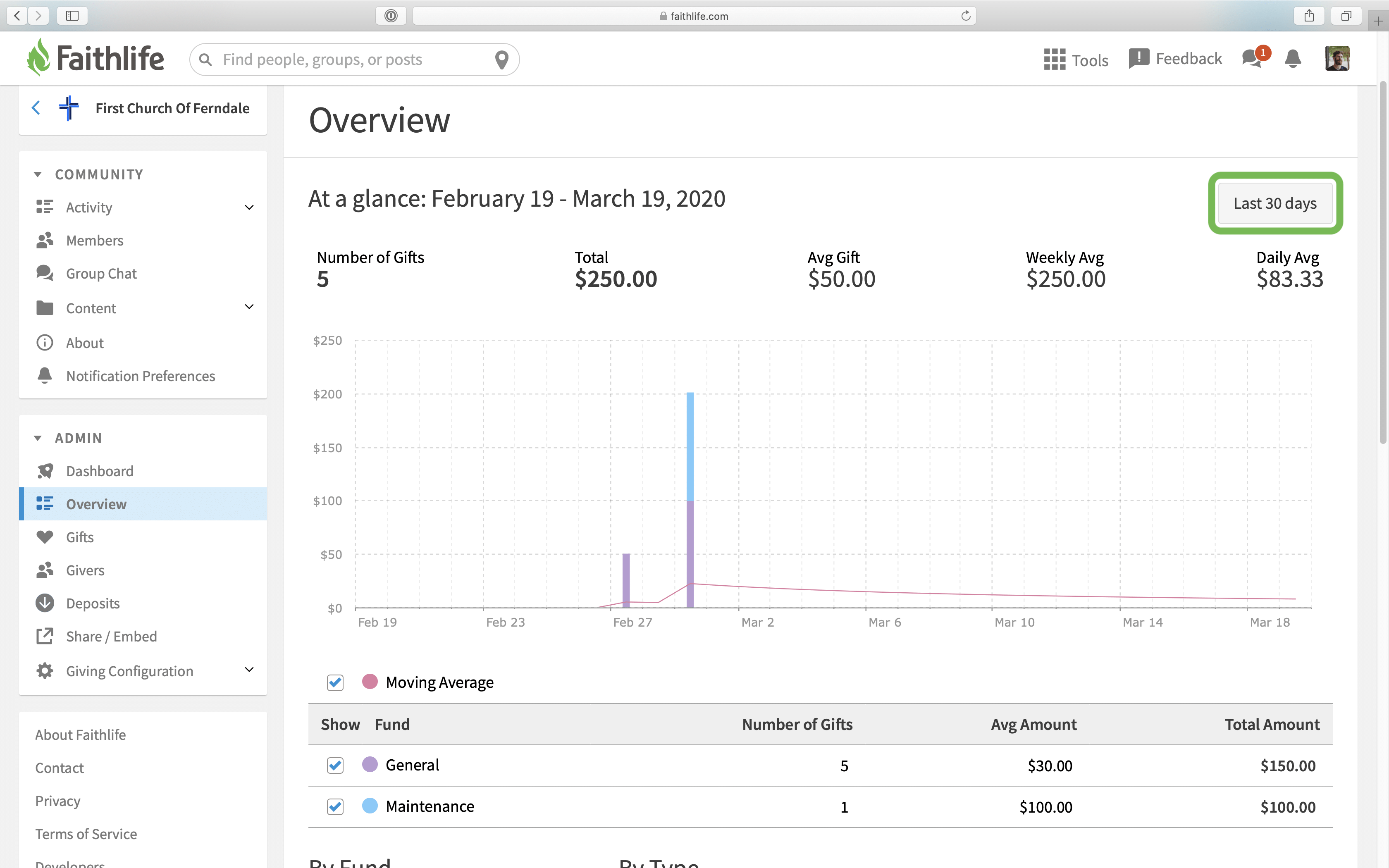Click the Share / Embed external-link icon
The height and width of the screenshot is (868, 1389).
point(45,636)
